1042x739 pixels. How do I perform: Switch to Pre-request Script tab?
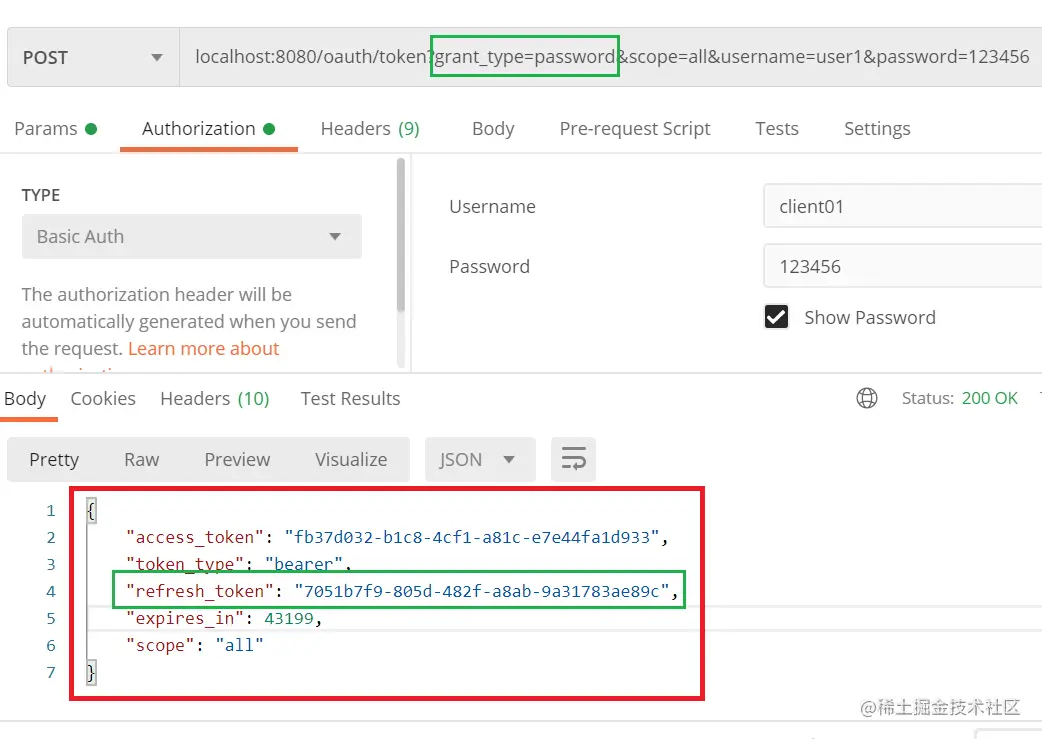click(635, 128)
